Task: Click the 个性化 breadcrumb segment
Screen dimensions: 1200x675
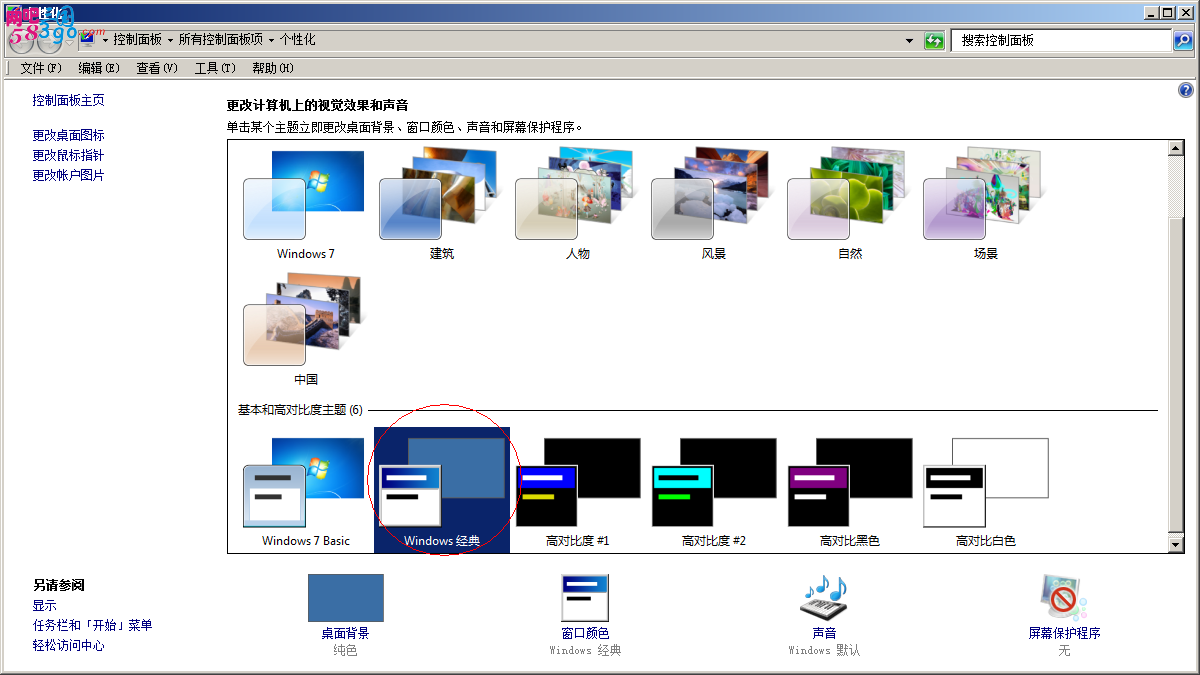Action: click(297, 40)
